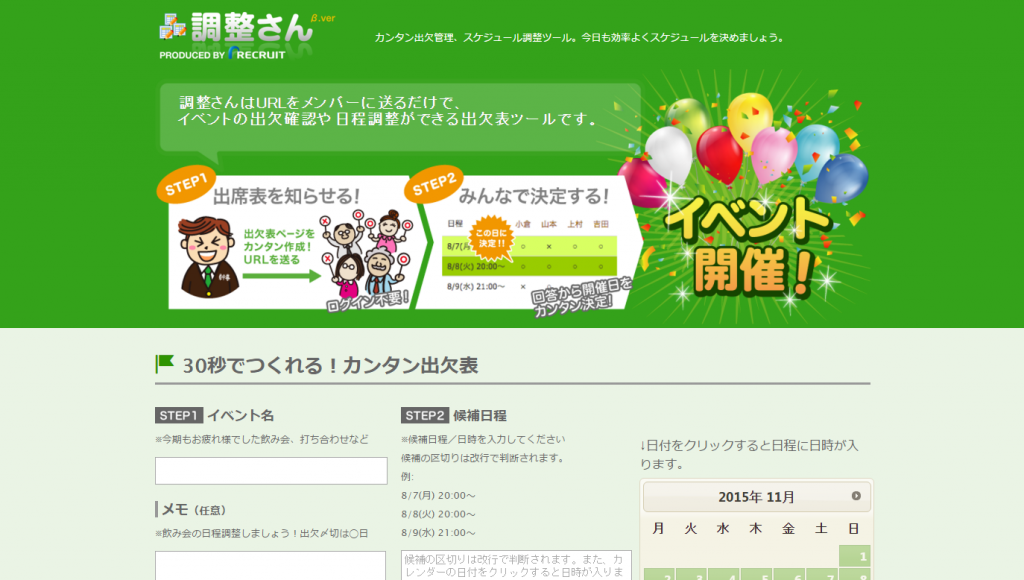
Task: Open the RECRUIT producer logo link
Action: 257,54
